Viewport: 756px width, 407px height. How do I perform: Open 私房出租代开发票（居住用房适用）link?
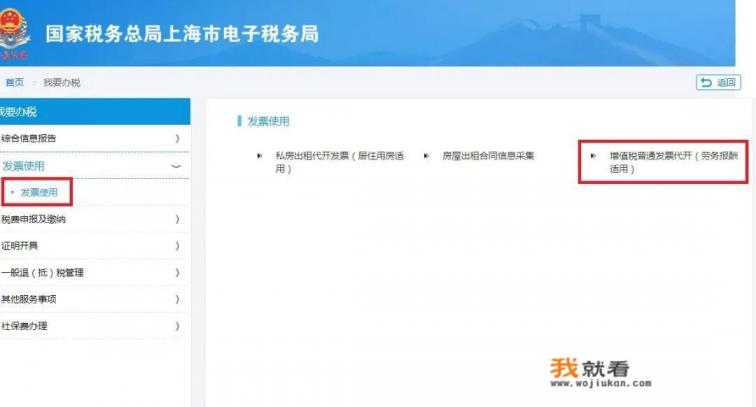click(x=339, y=162)
